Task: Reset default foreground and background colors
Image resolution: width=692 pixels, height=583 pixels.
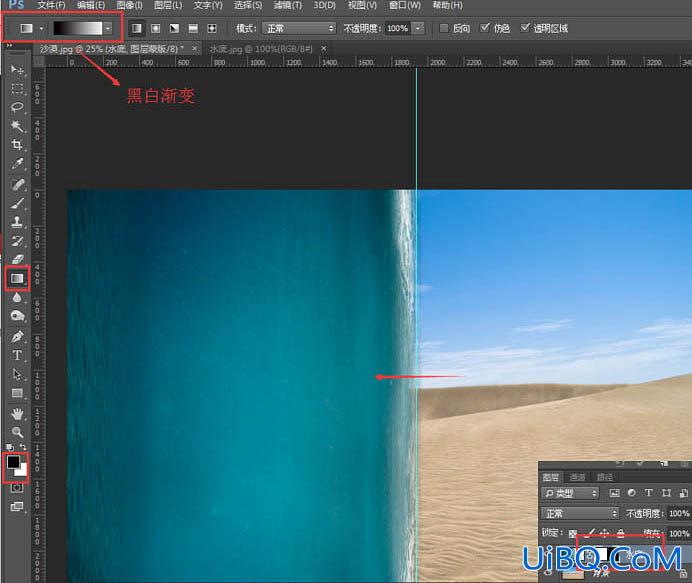Action: point(10,447)
